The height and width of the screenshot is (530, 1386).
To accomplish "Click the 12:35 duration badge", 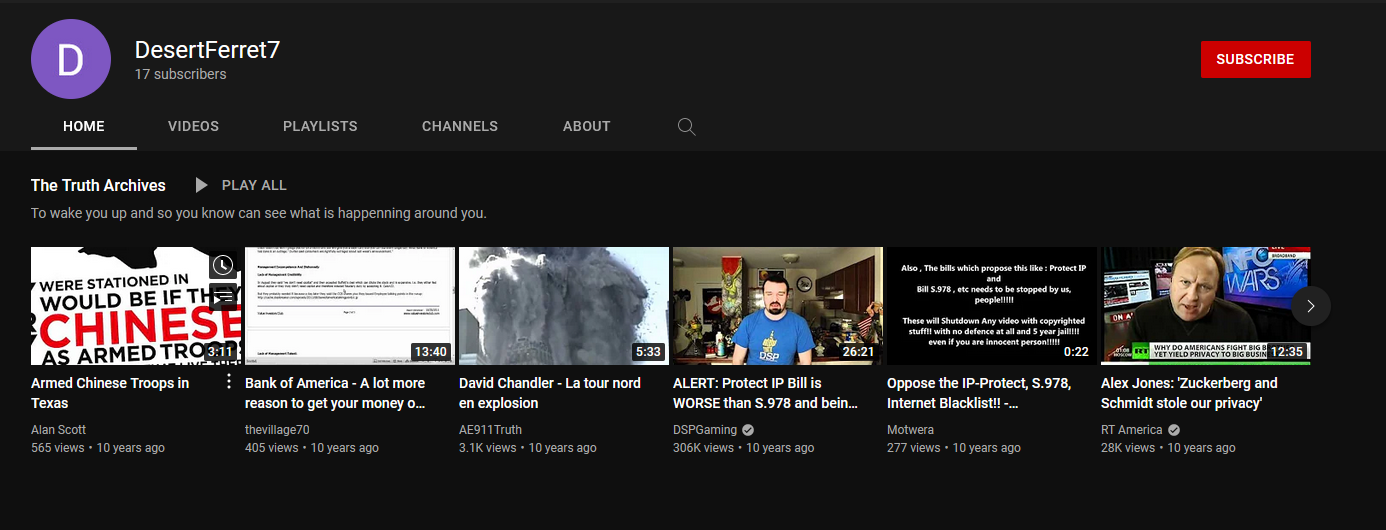I will [1286, 352].
